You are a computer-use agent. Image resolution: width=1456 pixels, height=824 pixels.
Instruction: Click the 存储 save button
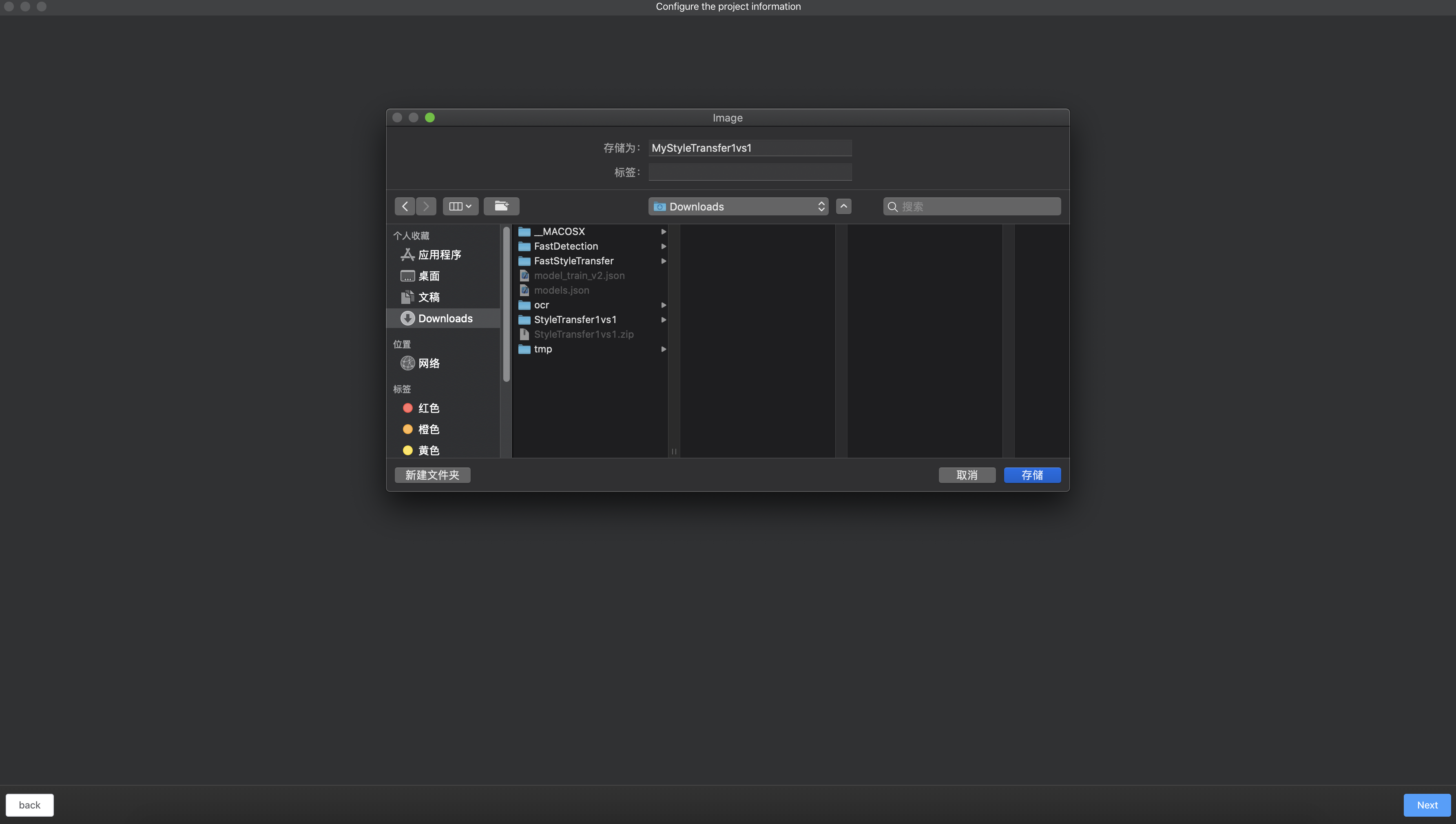click(1032, 475)
